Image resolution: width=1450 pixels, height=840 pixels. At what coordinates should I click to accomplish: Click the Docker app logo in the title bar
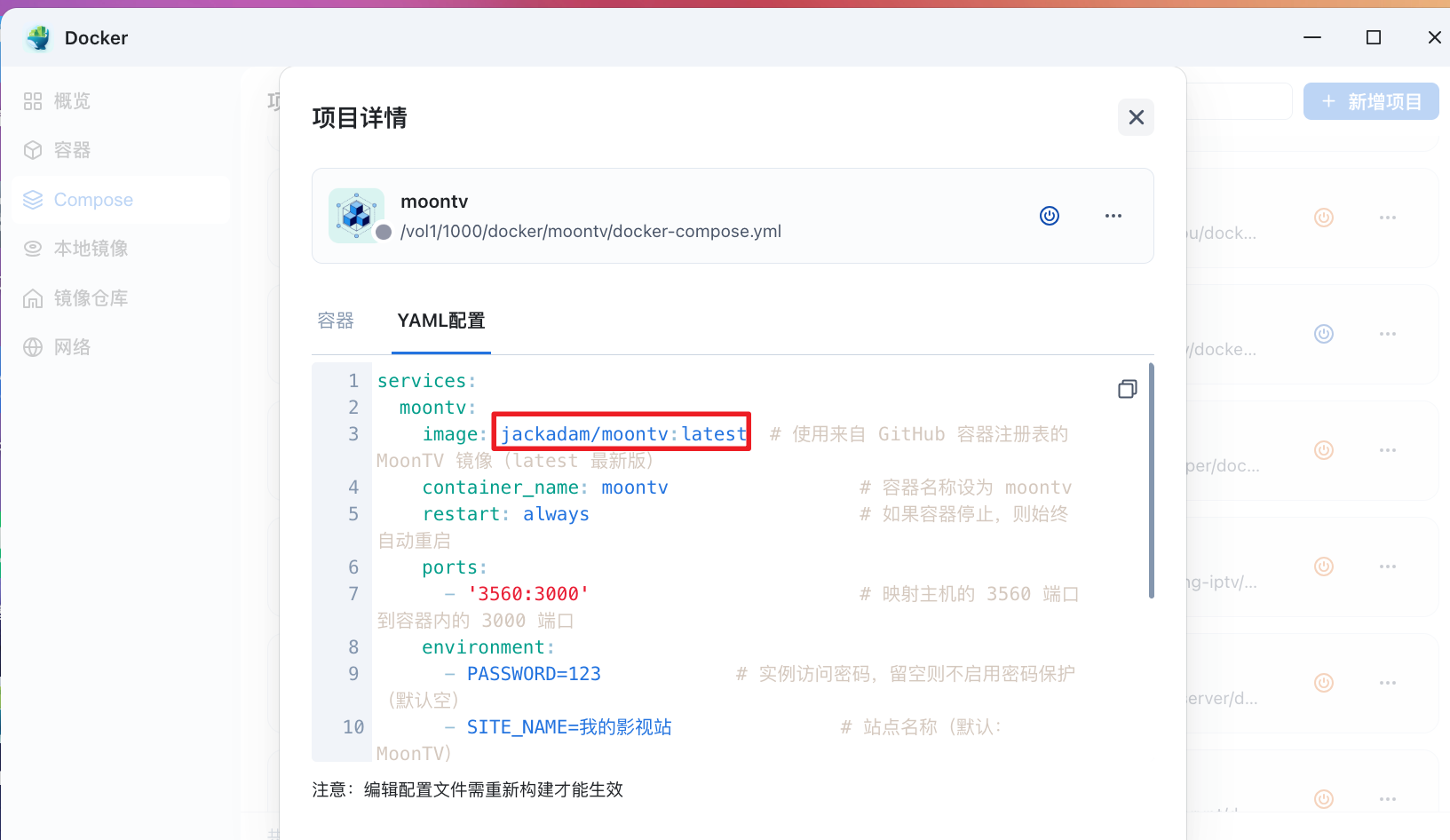coord(38,38)
